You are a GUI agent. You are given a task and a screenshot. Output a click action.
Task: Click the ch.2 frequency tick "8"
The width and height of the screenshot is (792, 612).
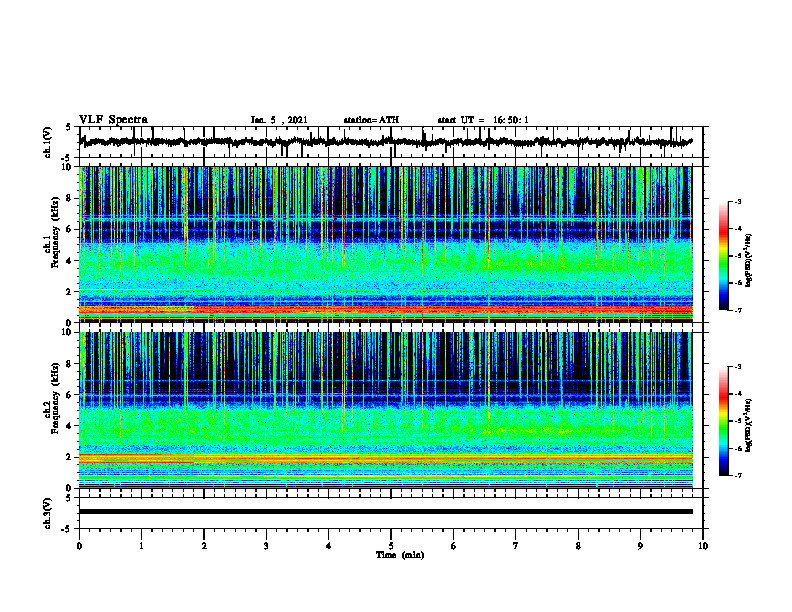pos(69,363)
